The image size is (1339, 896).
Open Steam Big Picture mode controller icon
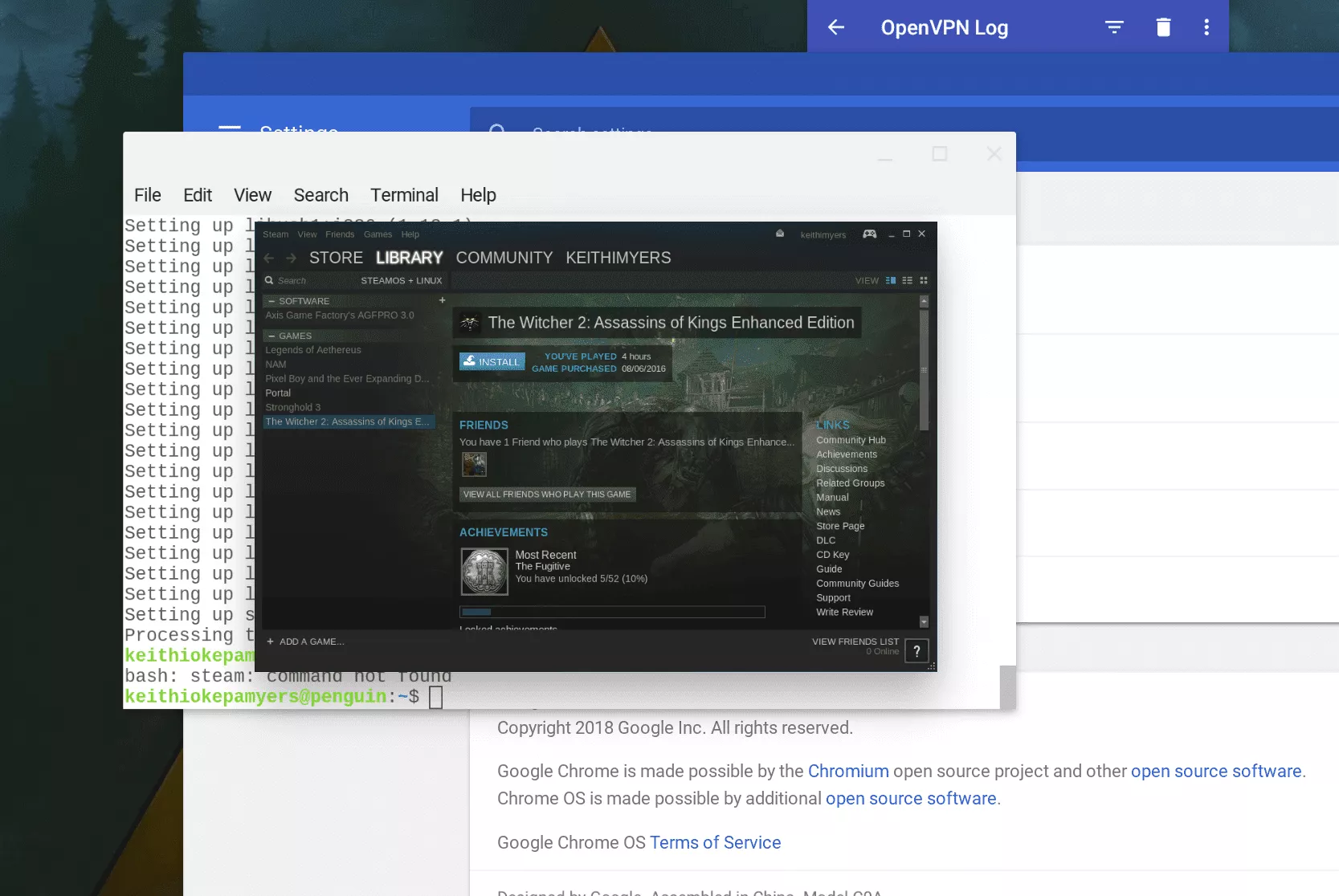869,234
